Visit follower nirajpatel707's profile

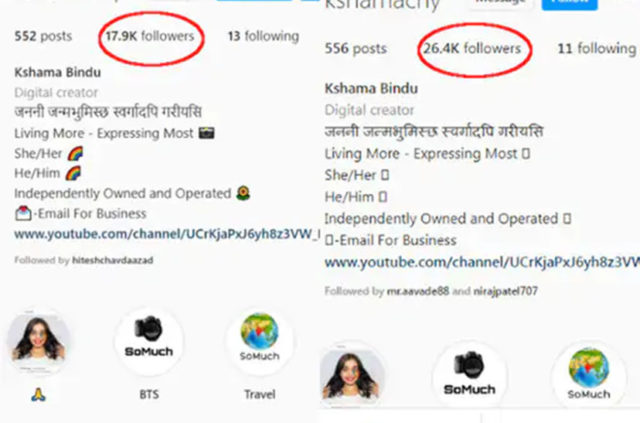pyautogui.click(x=505, y=291)
